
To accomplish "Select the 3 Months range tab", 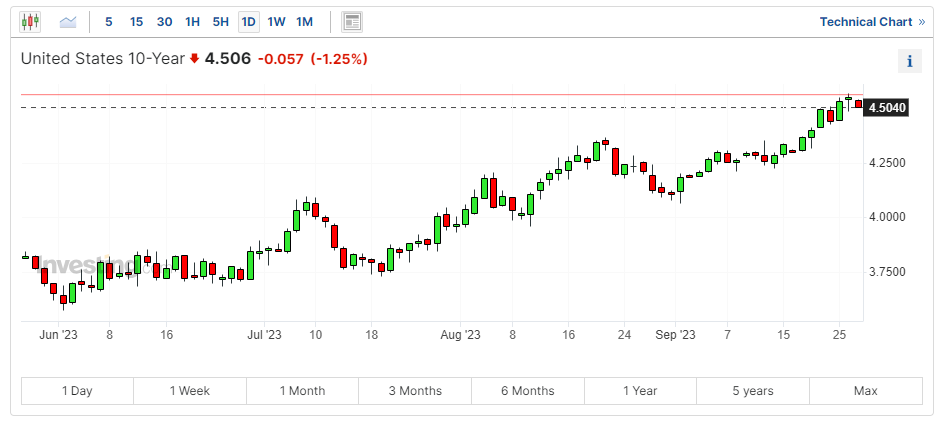I will [x=414, y=391].
